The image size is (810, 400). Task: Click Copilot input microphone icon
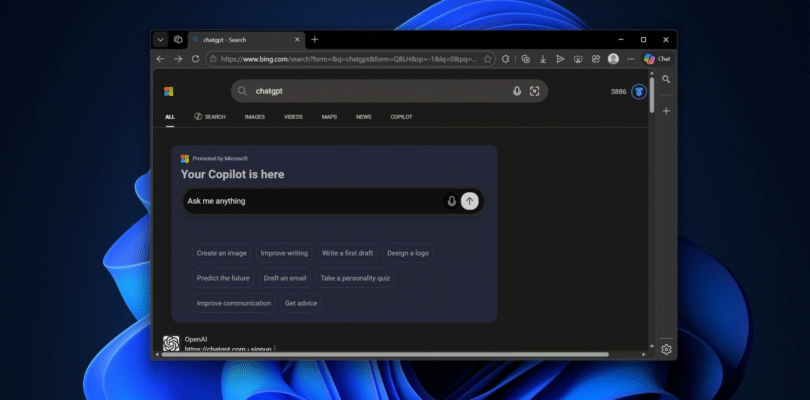pyautogui.click(x=451, y=201)
